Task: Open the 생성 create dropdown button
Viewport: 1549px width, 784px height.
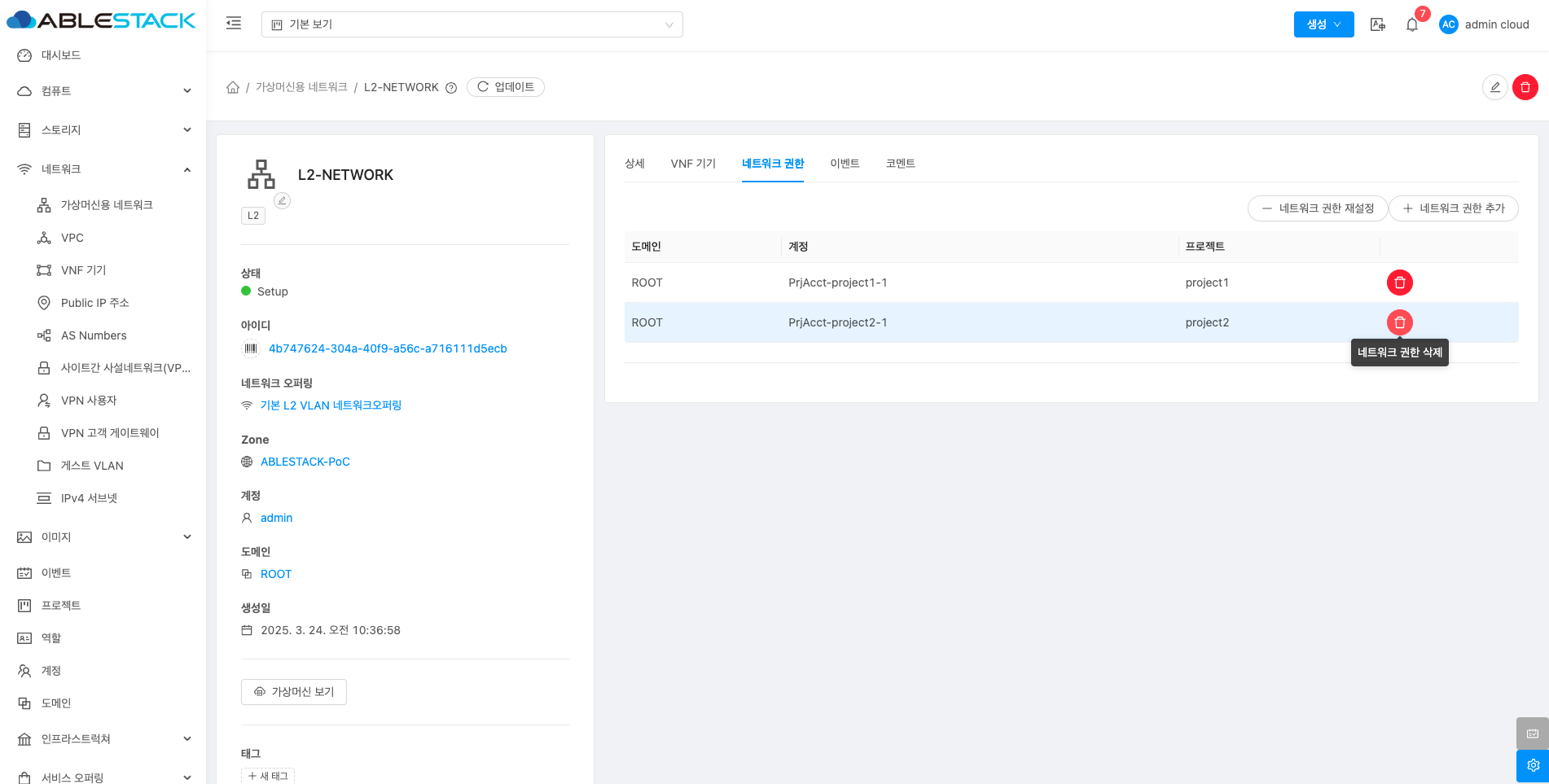Action: pyautogui.click(x=1323, y=24)
